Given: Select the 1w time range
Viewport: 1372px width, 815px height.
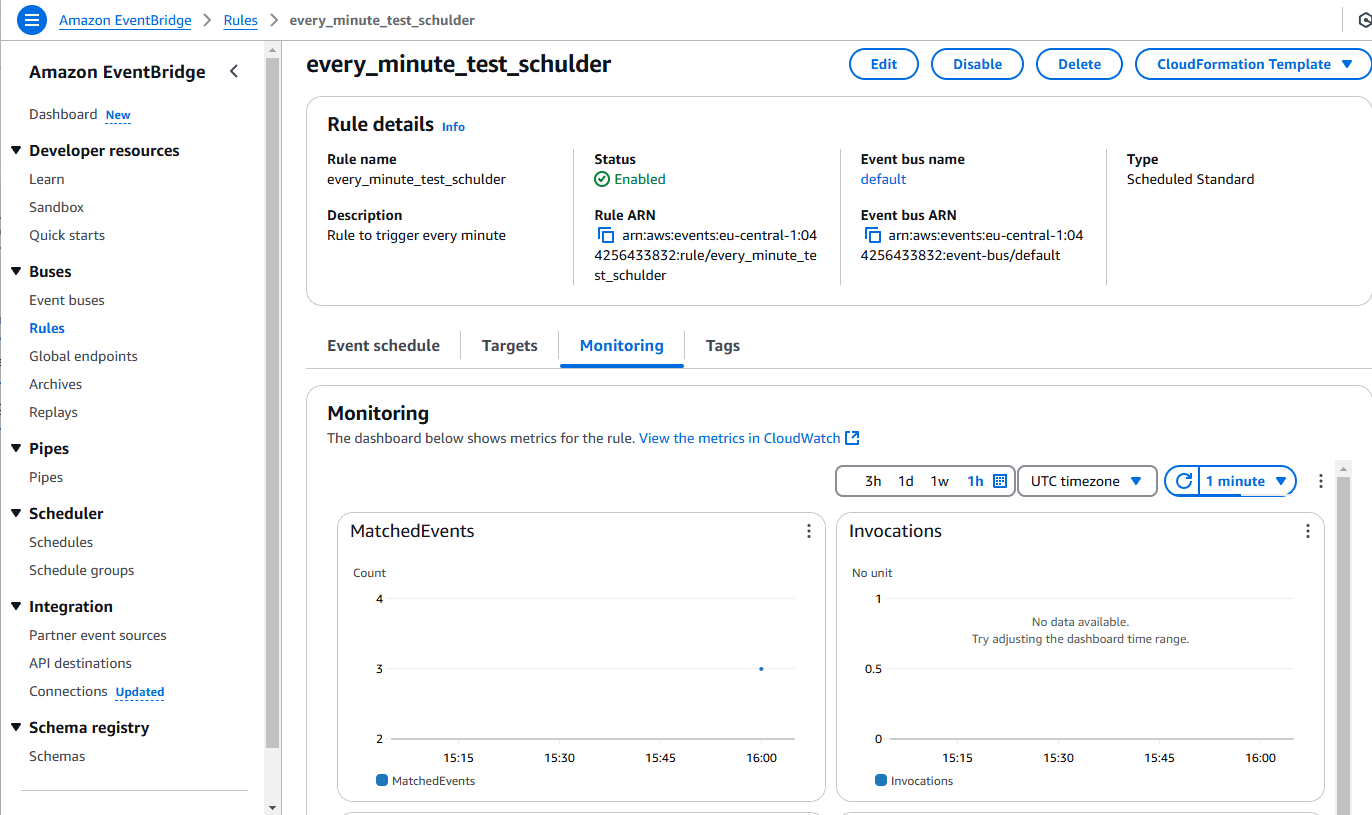Looking at the screenshot, I should click(940, 481).
